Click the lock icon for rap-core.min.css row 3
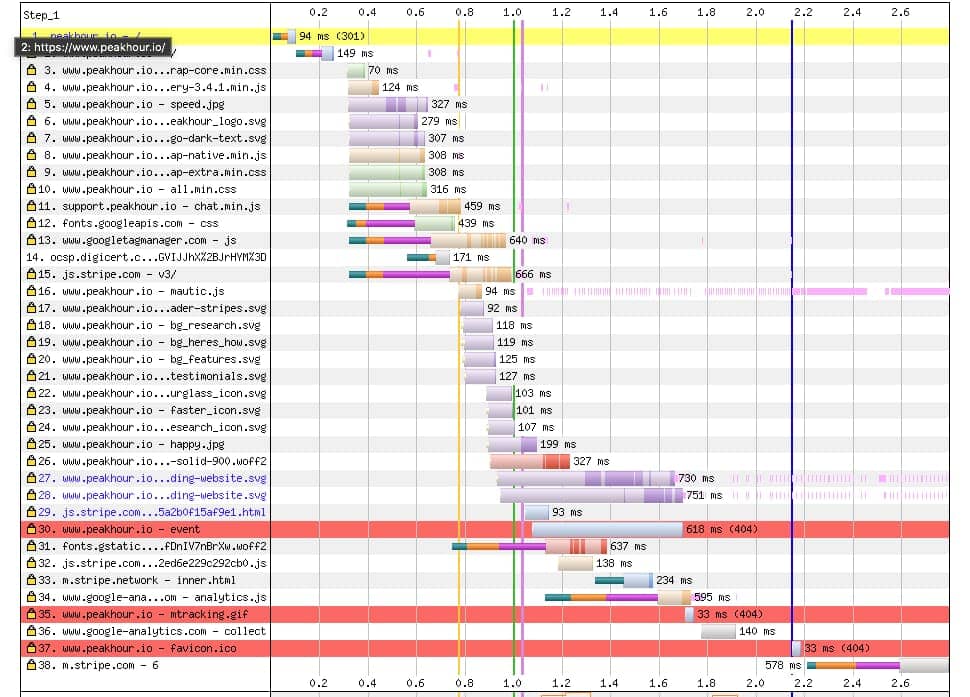This screenshot has height=697, width=970. point(32,70)
